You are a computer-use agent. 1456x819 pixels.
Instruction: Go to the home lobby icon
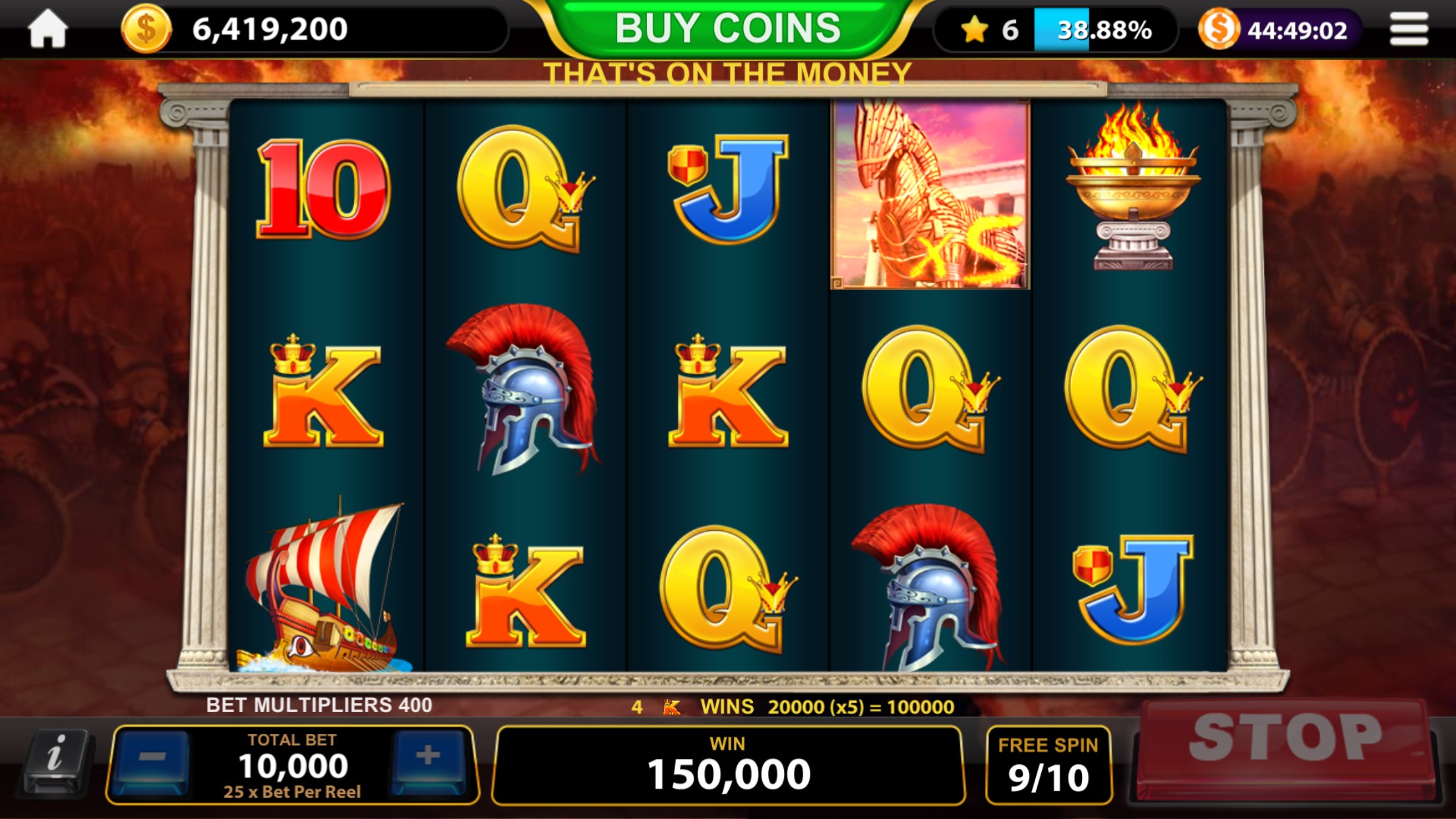click(48, 30)
